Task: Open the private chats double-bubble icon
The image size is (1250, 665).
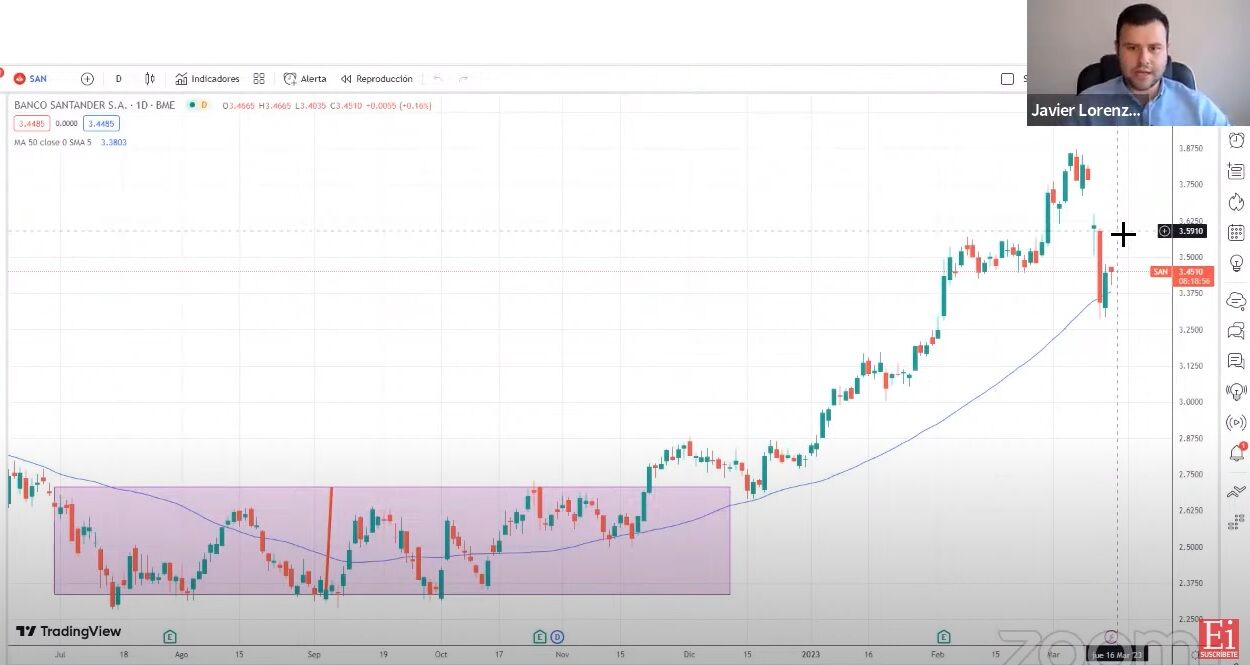Action: 1236,331
